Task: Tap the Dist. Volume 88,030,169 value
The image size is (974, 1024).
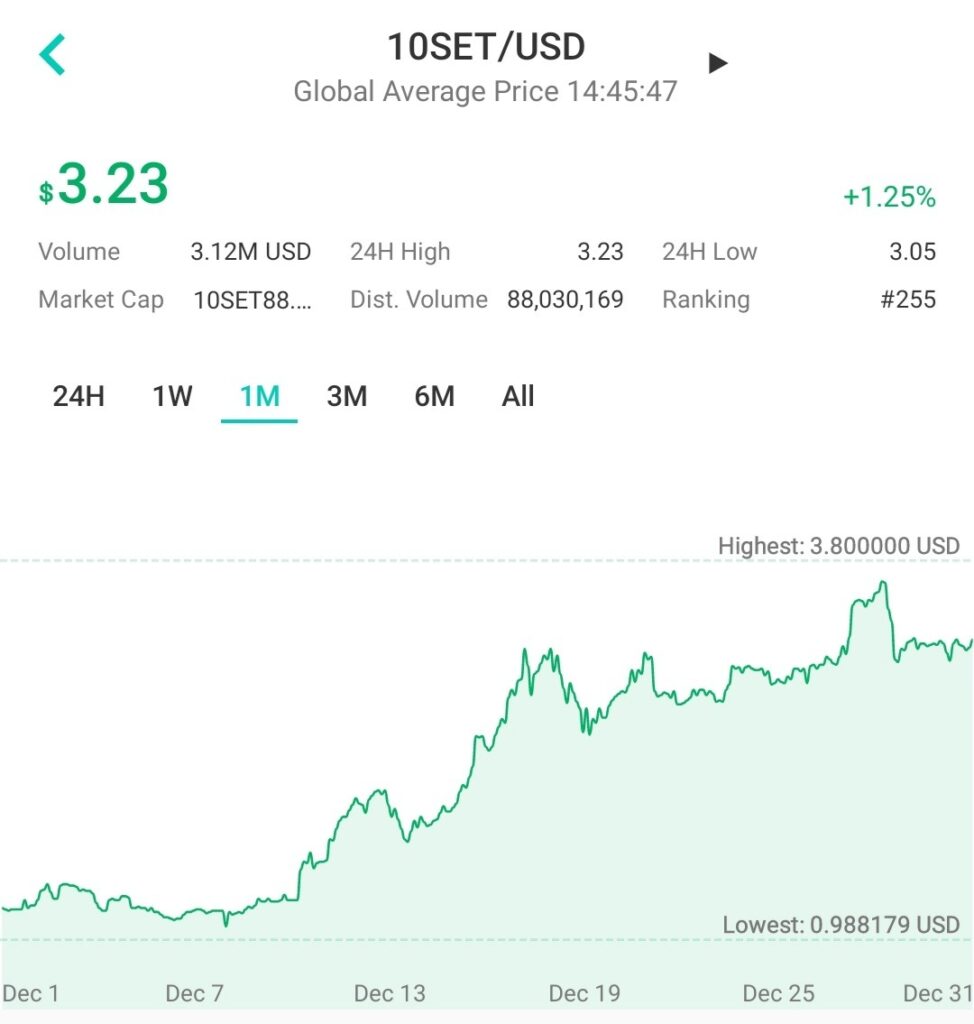Action: 565,299
